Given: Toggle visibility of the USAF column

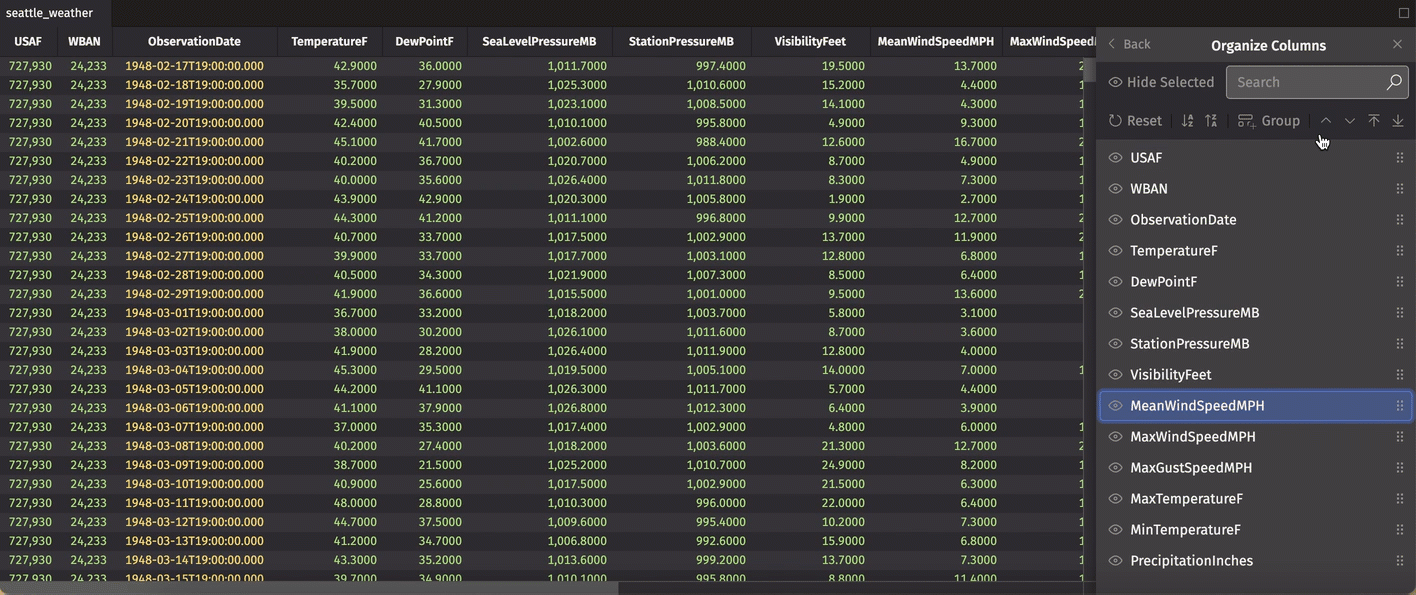Looking at the screenshot, I should coord(1115,158).
